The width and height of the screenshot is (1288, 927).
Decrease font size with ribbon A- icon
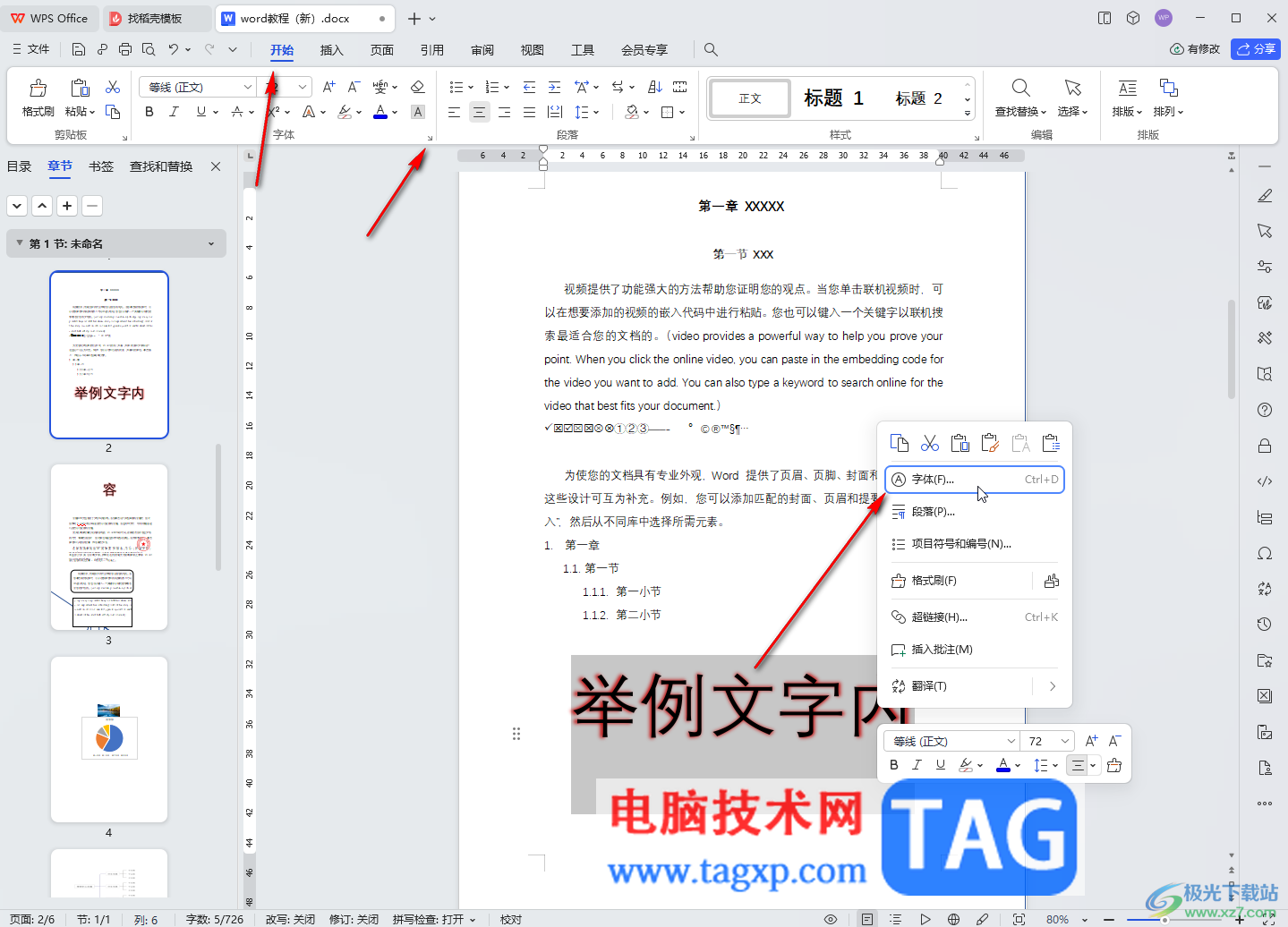[x=354, y=87]
